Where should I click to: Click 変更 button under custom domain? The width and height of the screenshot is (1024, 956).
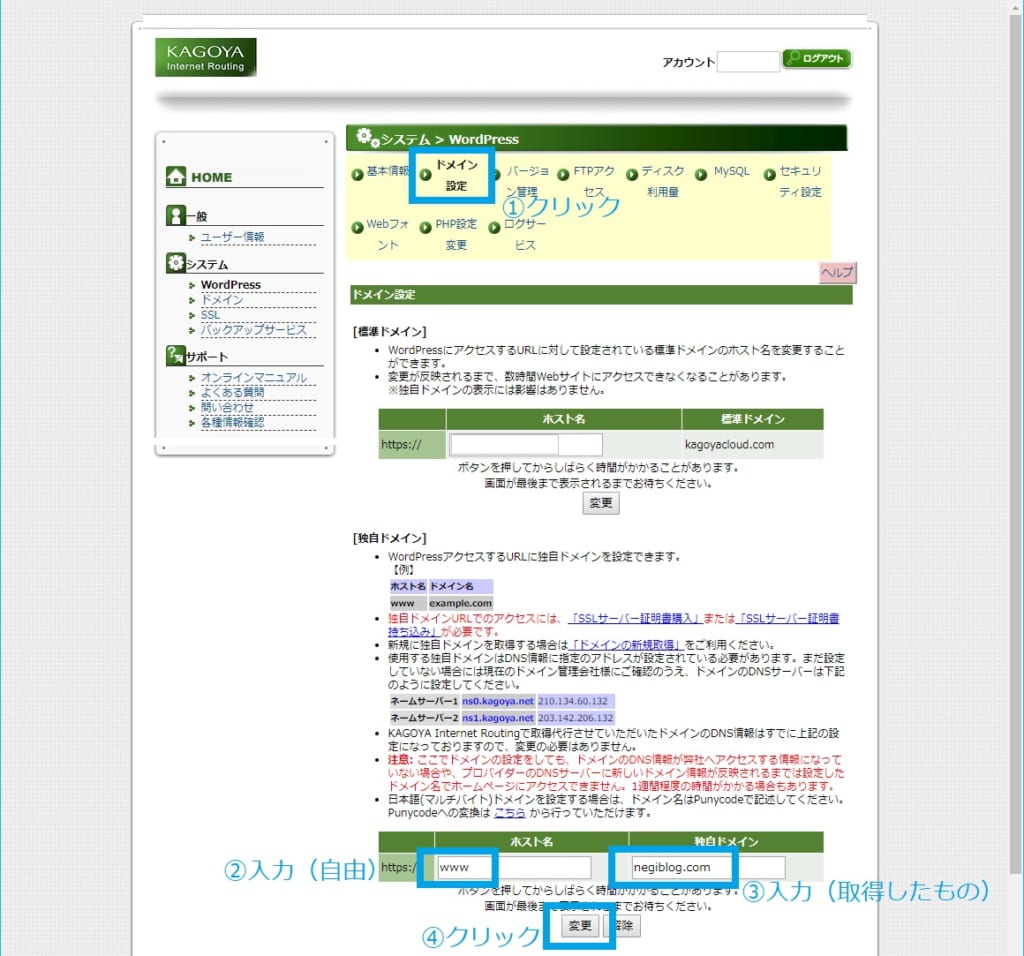click(580, 925)
